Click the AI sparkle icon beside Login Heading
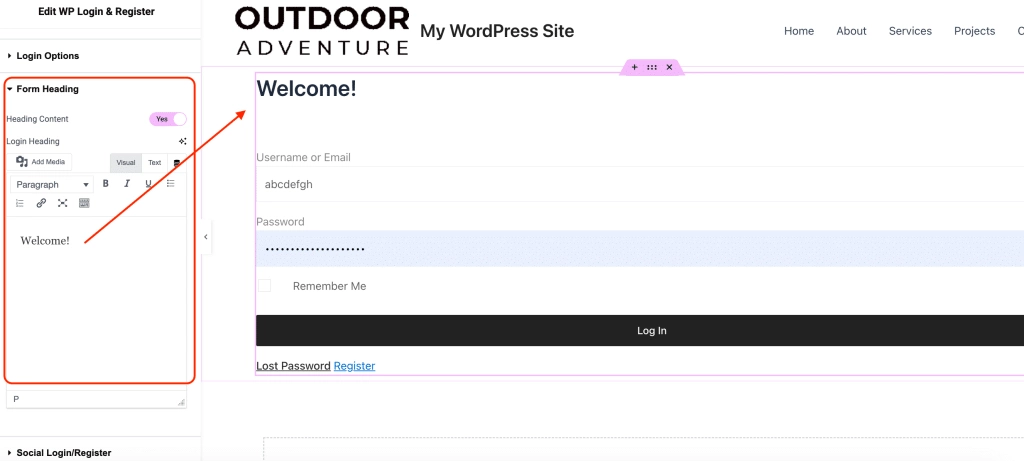The height and width of the screenshot is (461, 1024). [x=182, y=141]
